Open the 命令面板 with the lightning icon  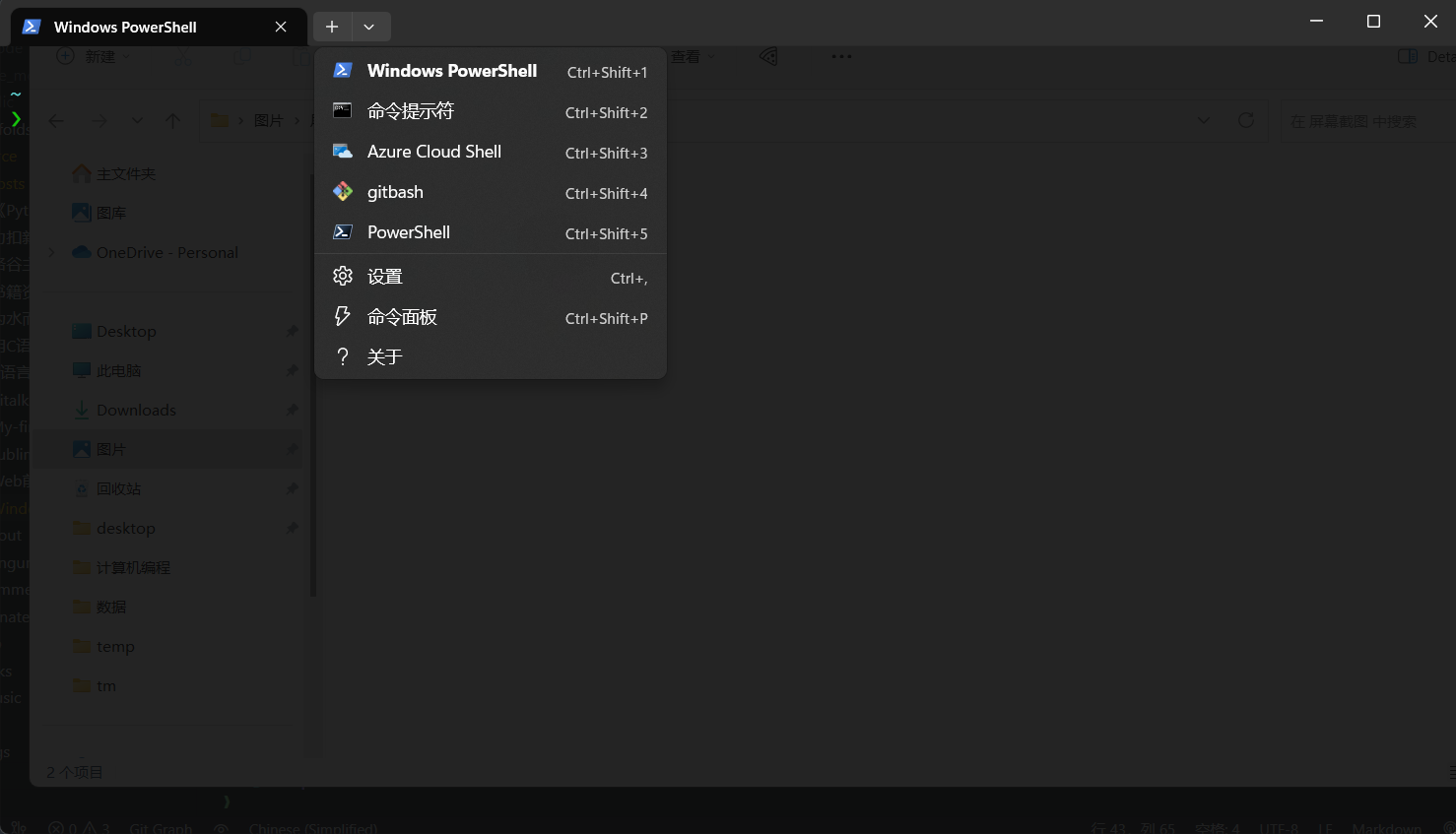[403, 316]
